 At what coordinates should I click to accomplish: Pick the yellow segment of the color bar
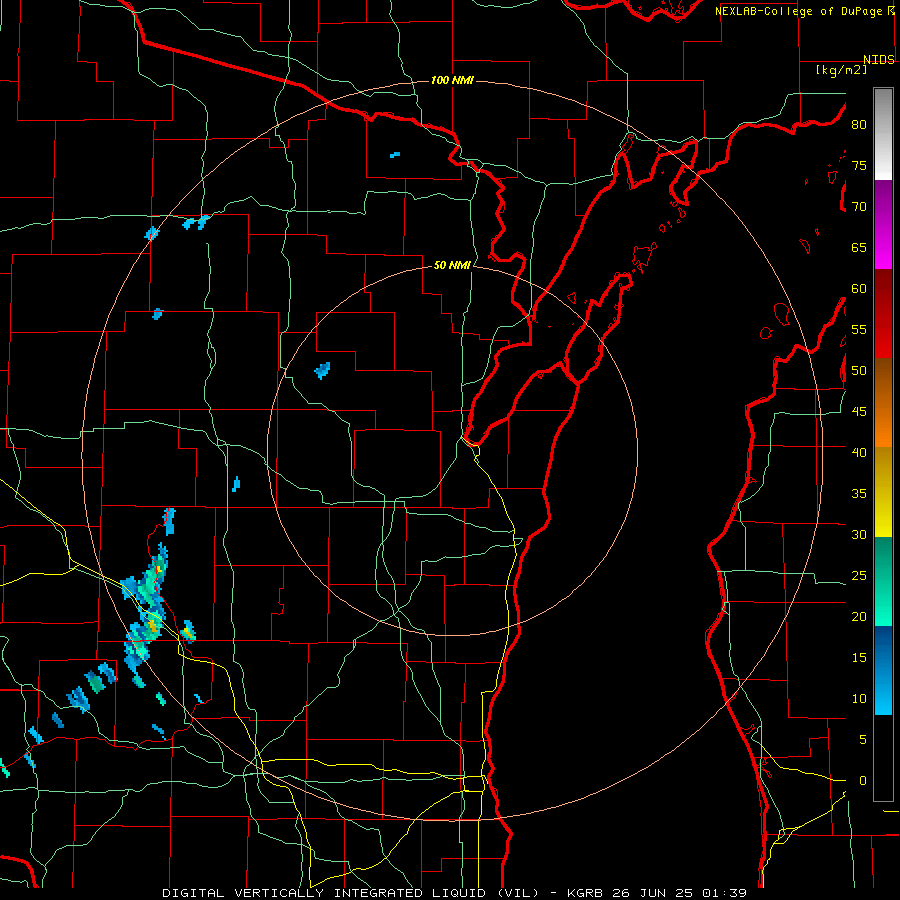pos(883,492)
